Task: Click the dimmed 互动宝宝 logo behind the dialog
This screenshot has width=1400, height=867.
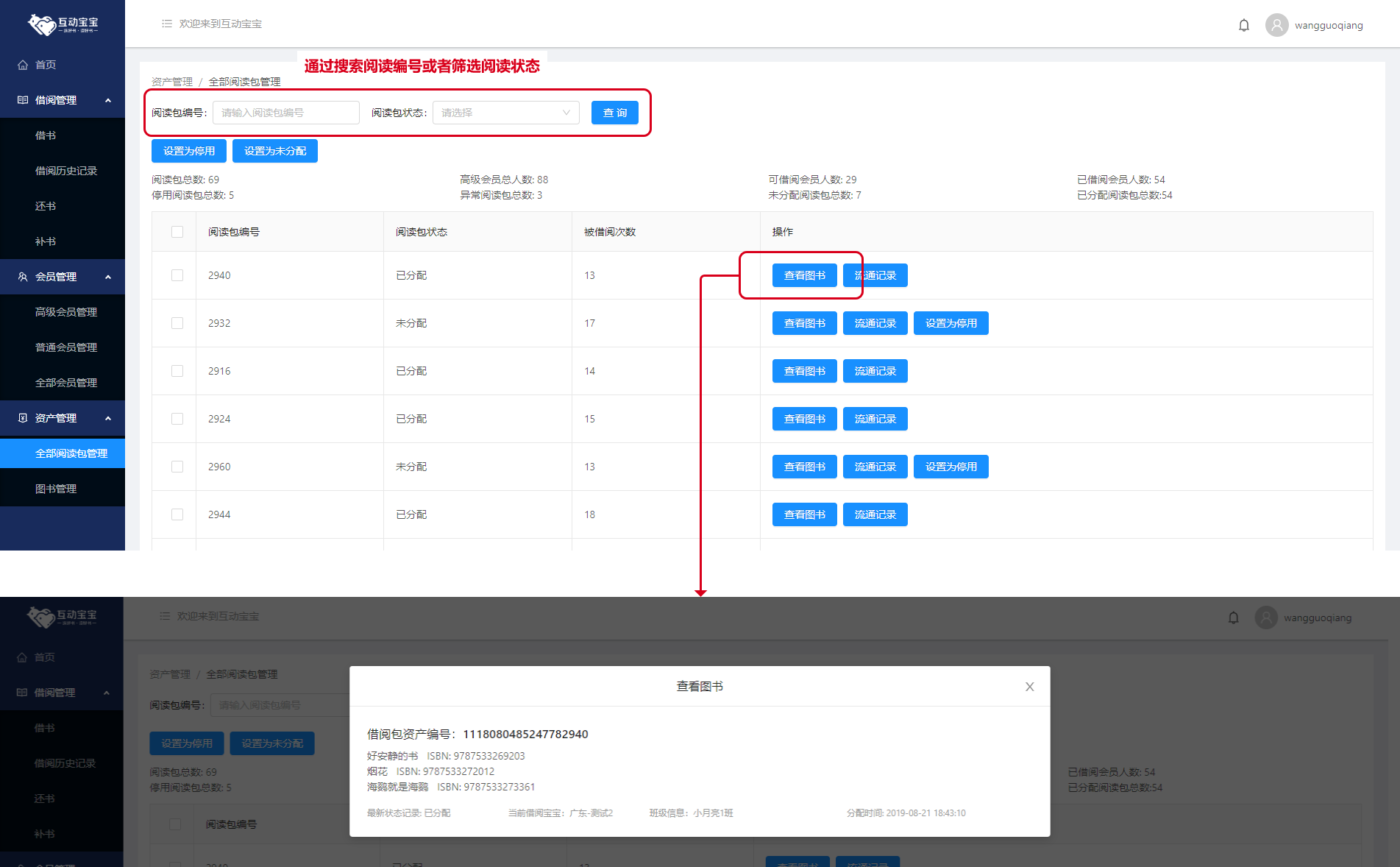Action: (62, 617)
